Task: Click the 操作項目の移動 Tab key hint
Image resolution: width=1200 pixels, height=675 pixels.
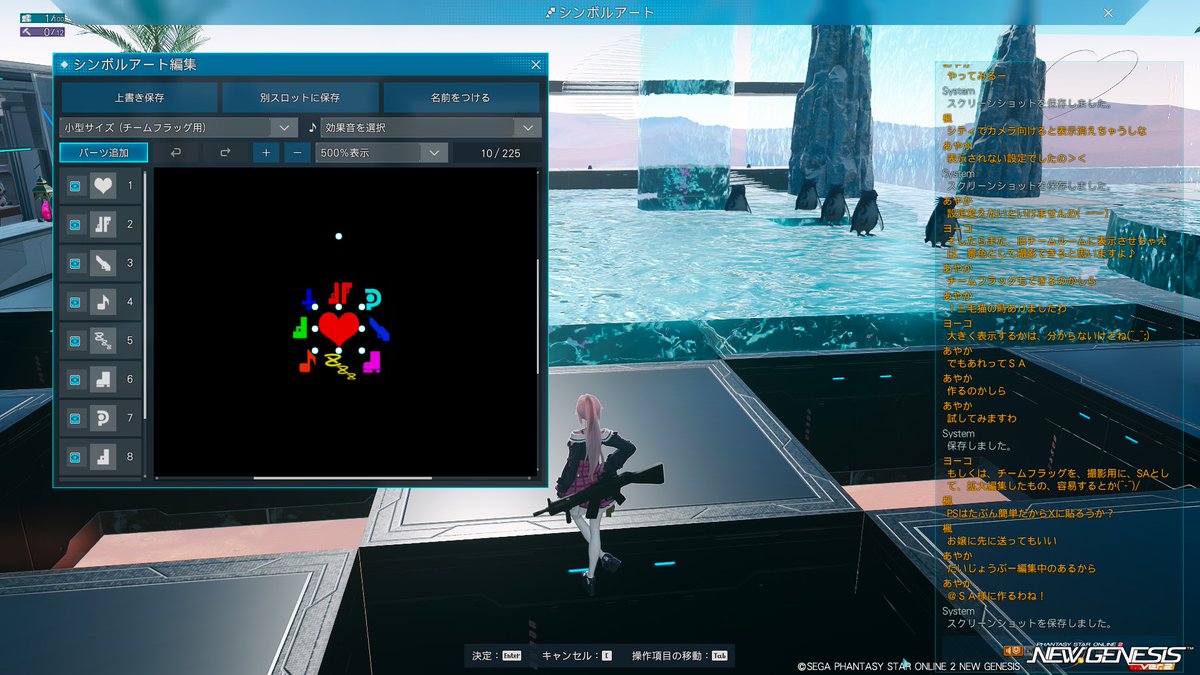Action: (x=680, y=656)
